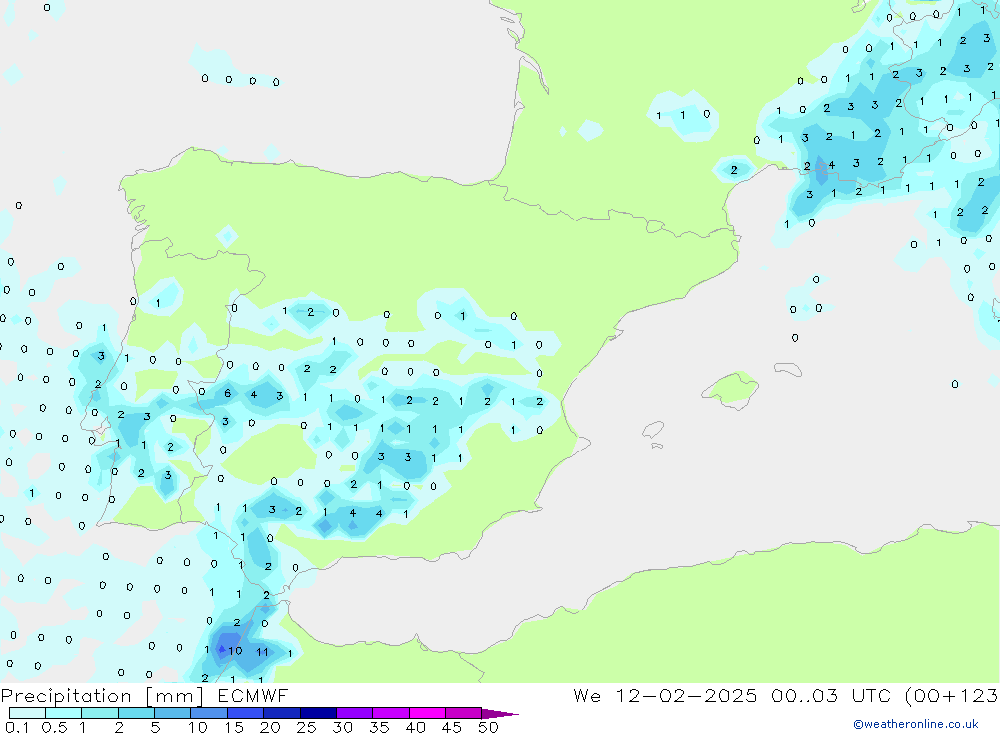Click the 35–40 mm legend swatch
The image size is (1000, 733).
[391, 713]
